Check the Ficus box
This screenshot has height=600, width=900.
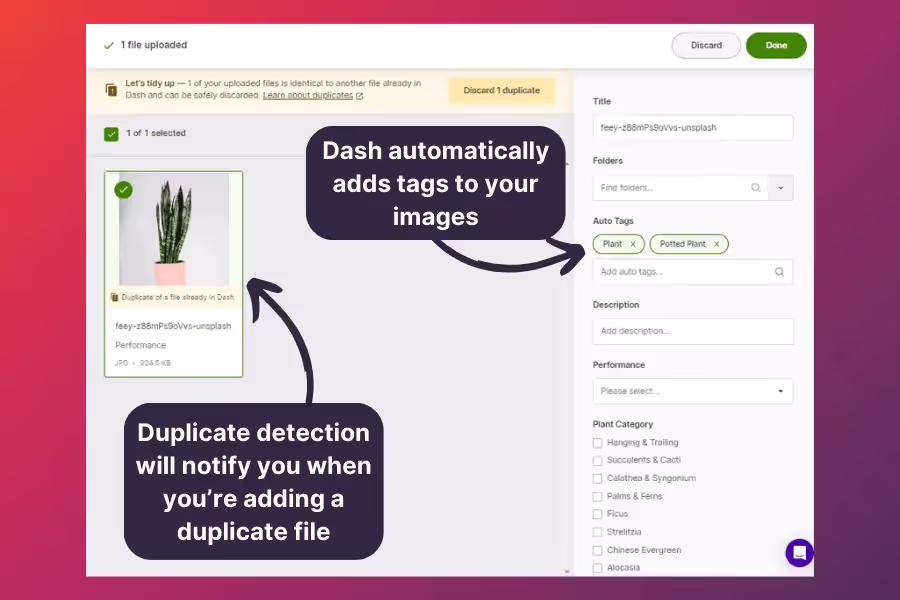pyautogui.click(x=598, y=514)
